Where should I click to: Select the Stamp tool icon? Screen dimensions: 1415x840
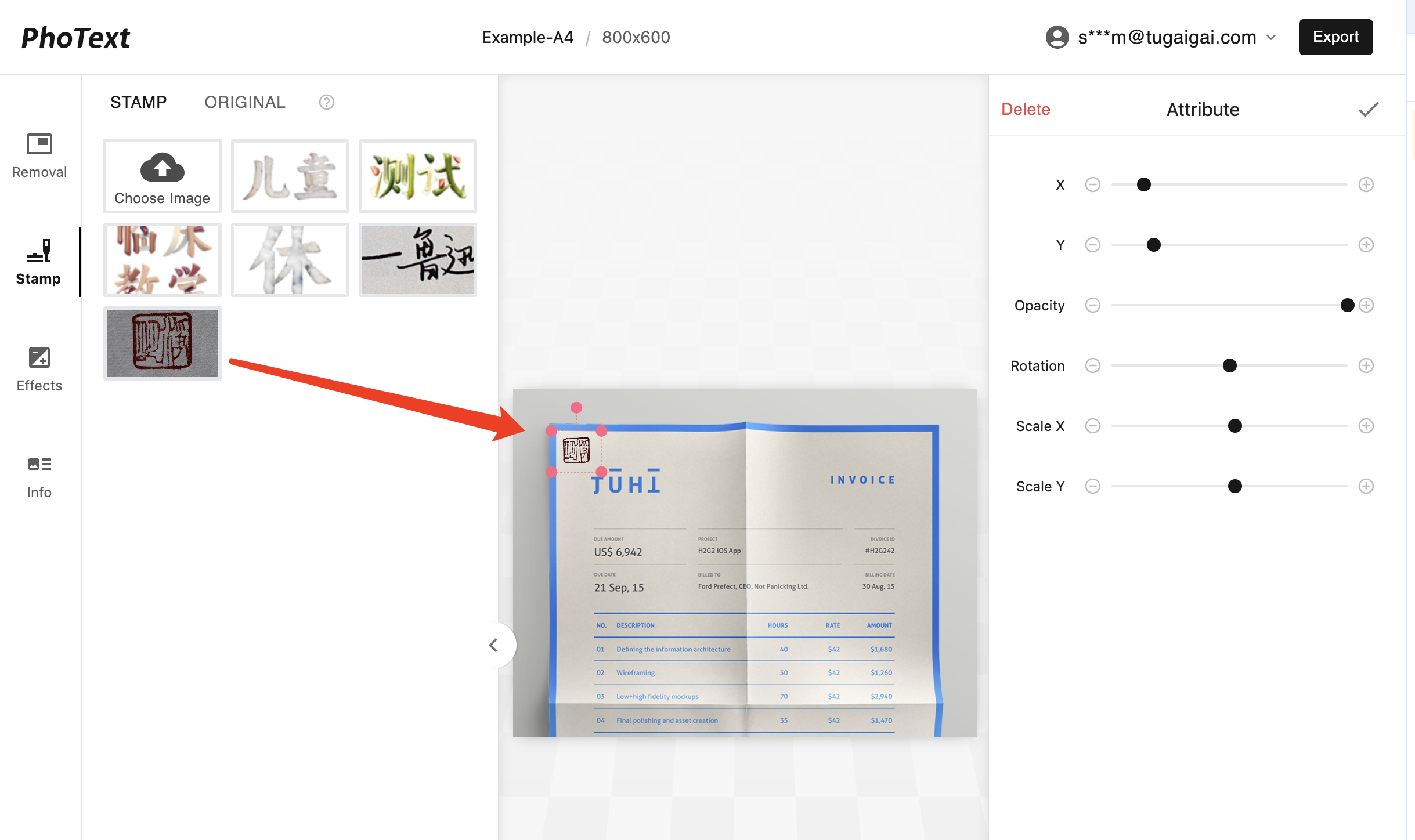pos(39,251)
